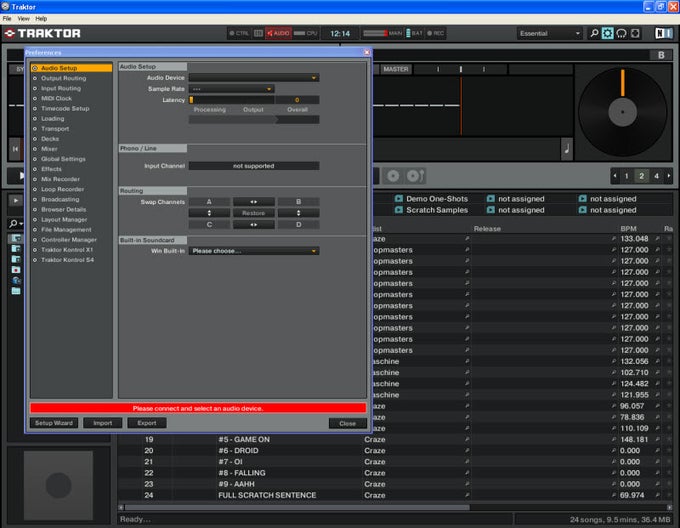Toggle the headphones cruise icon in header
Image resolution: width=680 pixels, height=528 pixels.
pyautogui.click(x=621, y=33)
